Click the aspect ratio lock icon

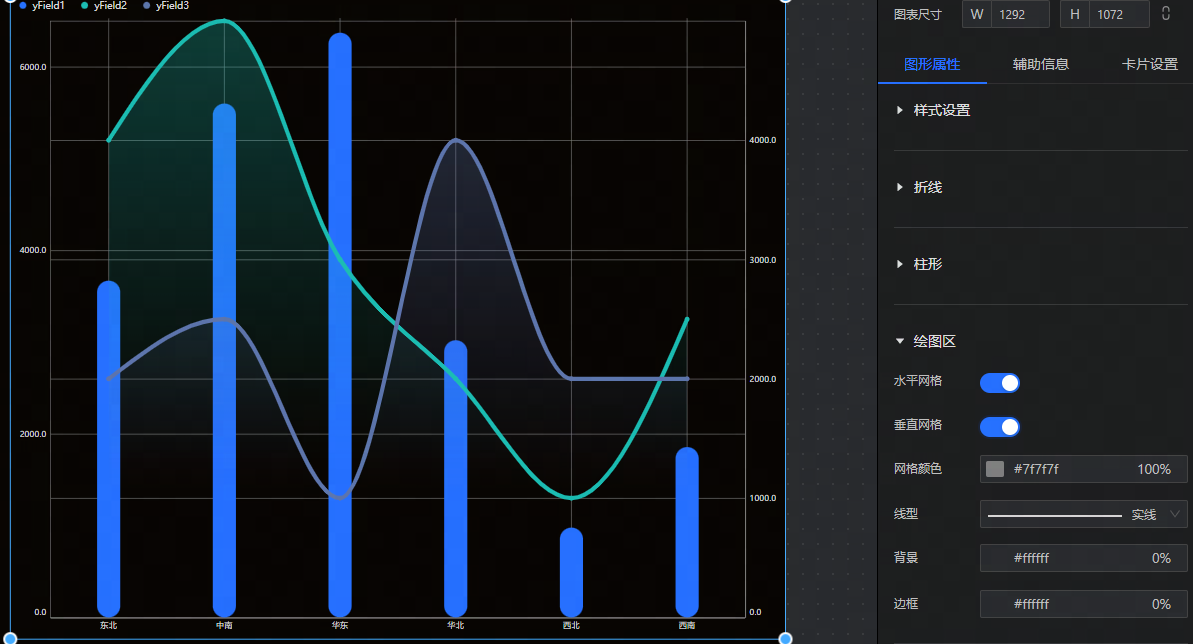point(1166,14)
